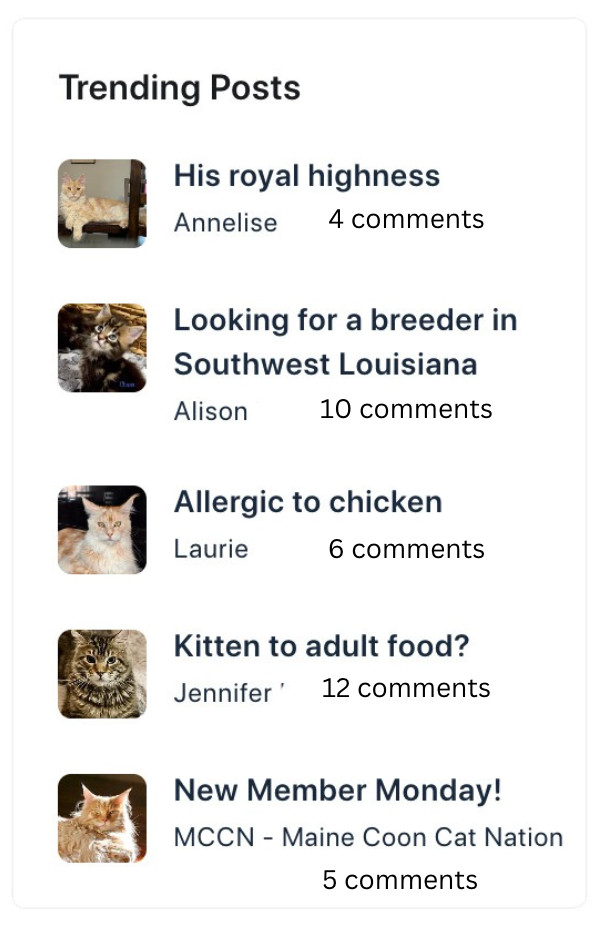Image resolution: width=600 pixels, height=926 pixels.
Task: Open the "His royal highness" post
Action: pyautogui.click(x=307, y=176)
